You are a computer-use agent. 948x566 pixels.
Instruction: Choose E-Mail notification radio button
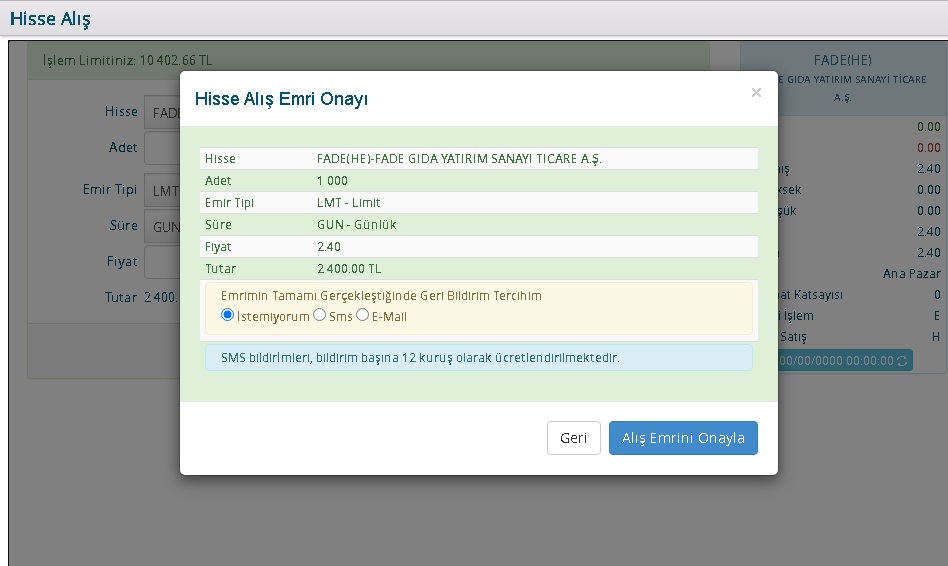coord(362,315)
